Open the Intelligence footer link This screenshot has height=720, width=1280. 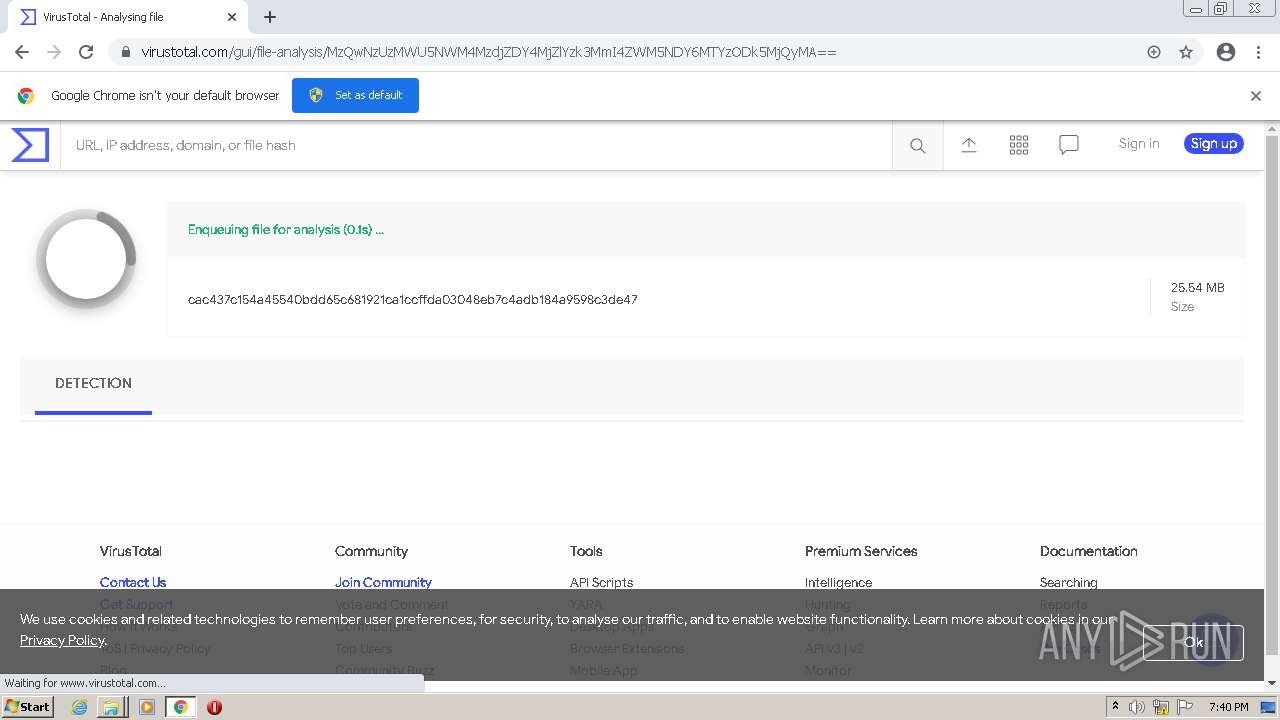[x=838, y=583]
